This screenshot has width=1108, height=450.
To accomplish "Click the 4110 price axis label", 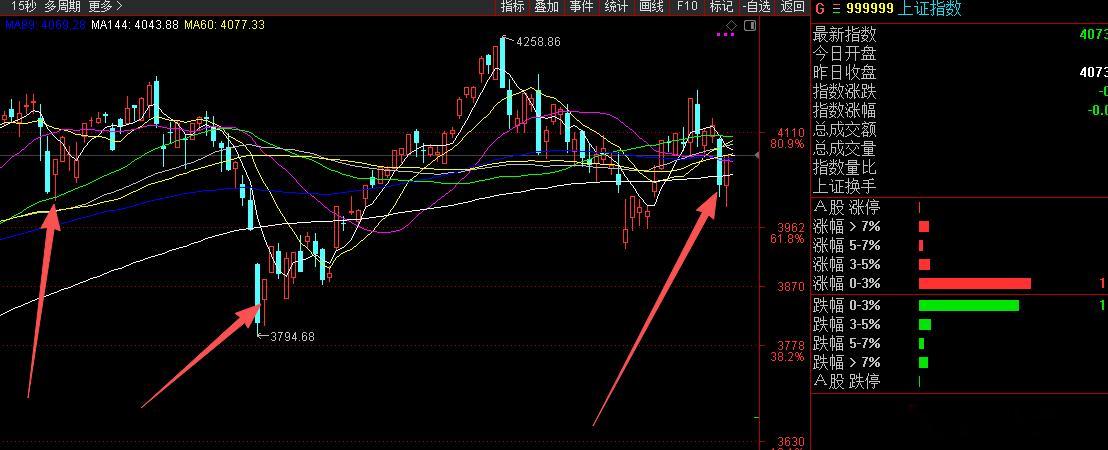I will click(791, 133).
